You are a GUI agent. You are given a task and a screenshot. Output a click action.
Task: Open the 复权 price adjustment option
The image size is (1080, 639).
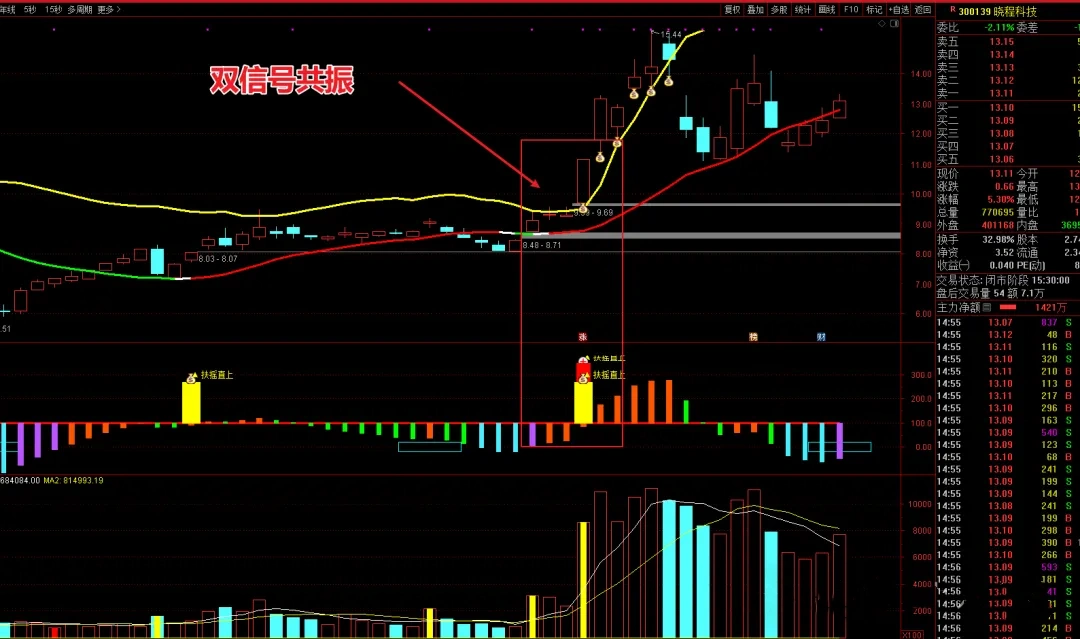click(x=732, y=10)
